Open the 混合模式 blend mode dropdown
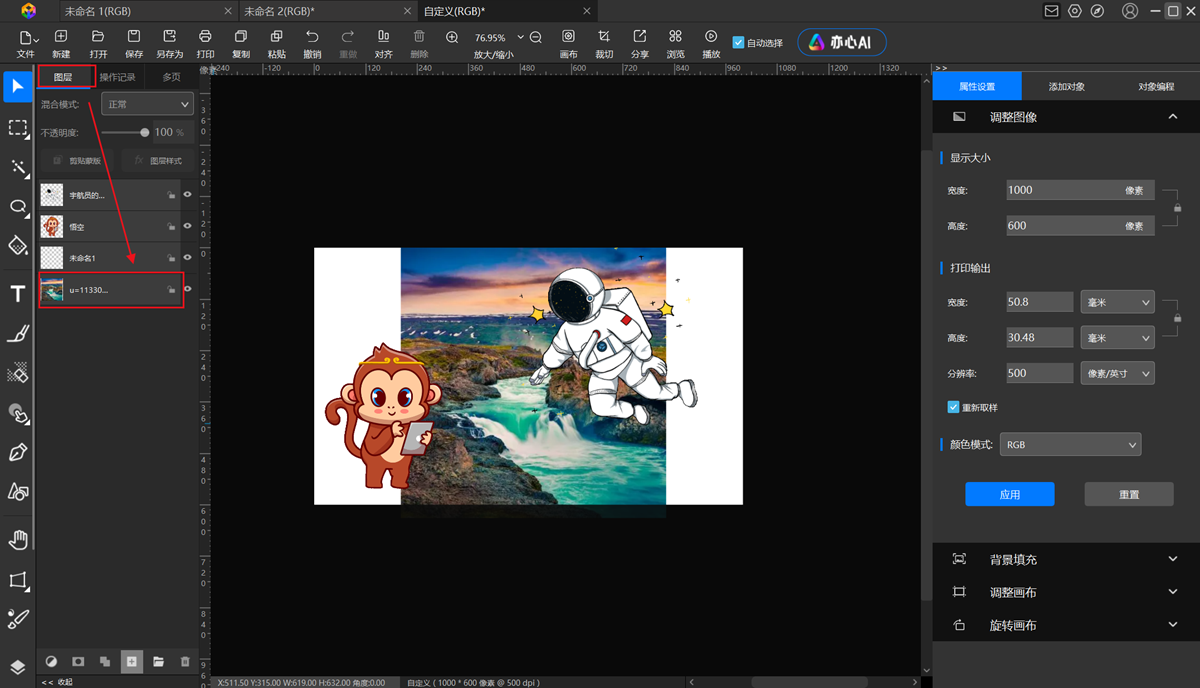 pos(147,104)
